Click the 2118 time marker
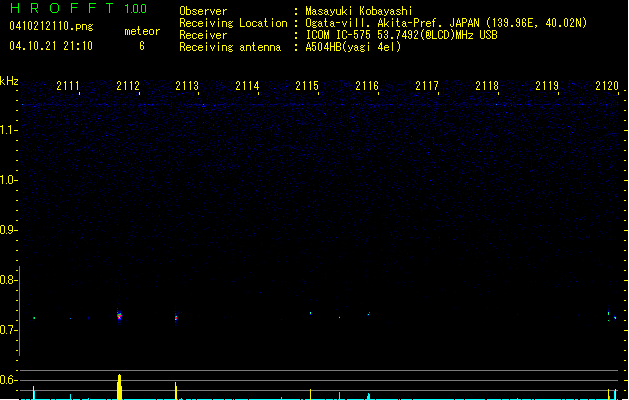Viewport: 629px width, 400px height. 487,86
